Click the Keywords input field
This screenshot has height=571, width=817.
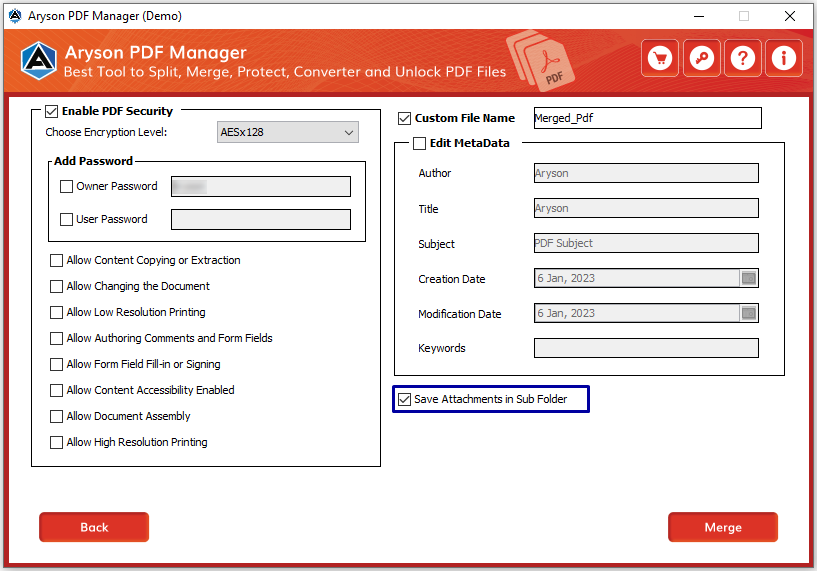(646, 348)
